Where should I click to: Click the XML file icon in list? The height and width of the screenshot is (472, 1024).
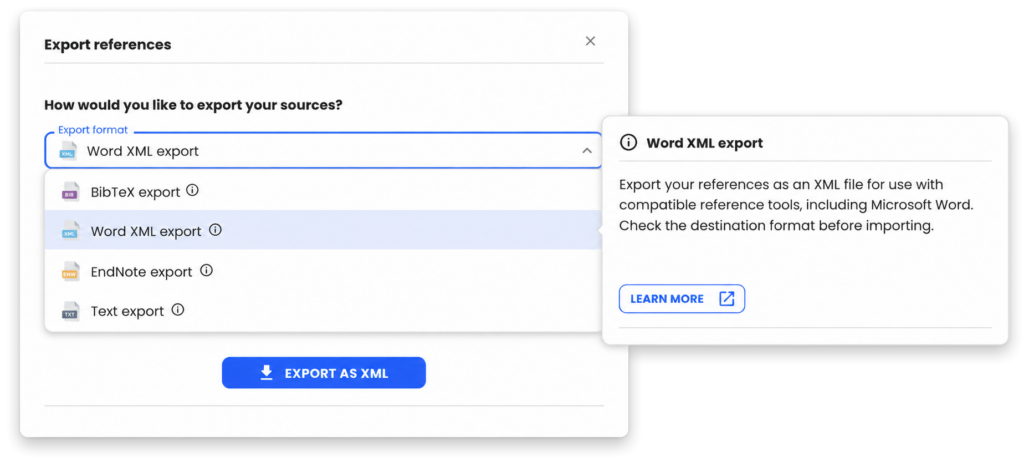coord(70,231)
